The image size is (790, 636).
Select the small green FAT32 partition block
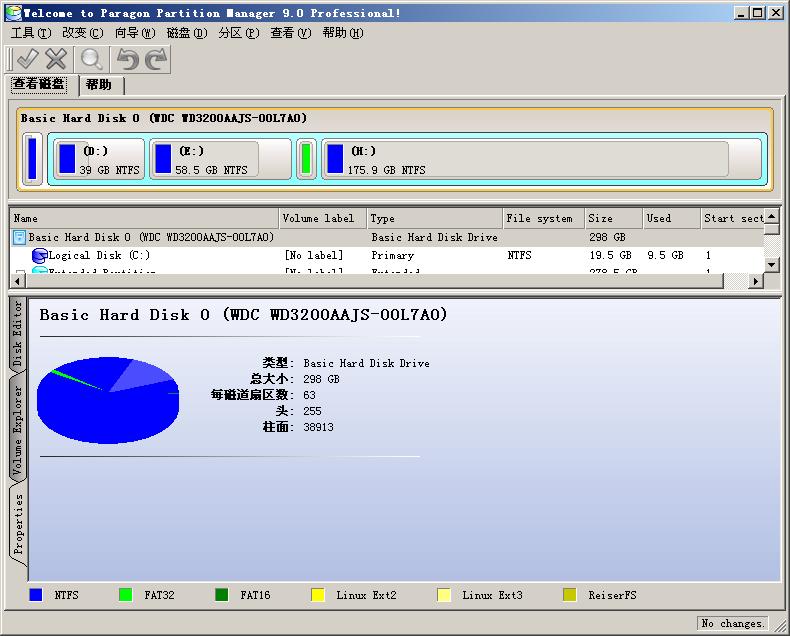click(x=306, y=159)
